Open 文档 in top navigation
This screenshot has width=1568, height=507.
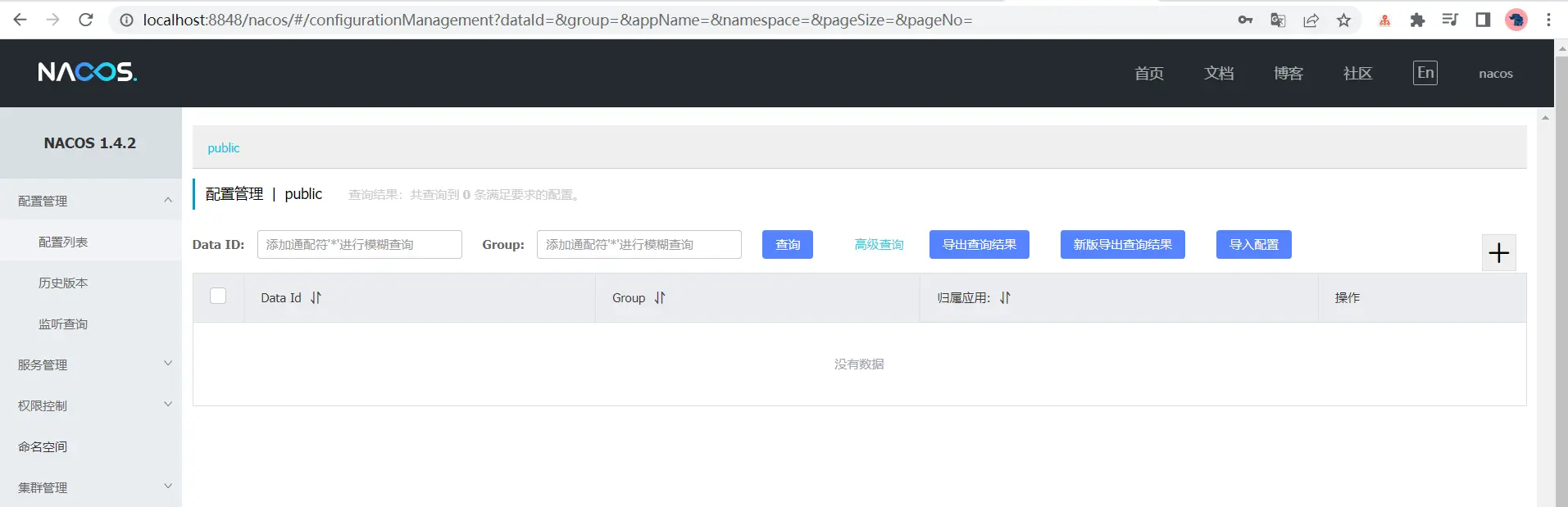click(x=1219, y=74)
